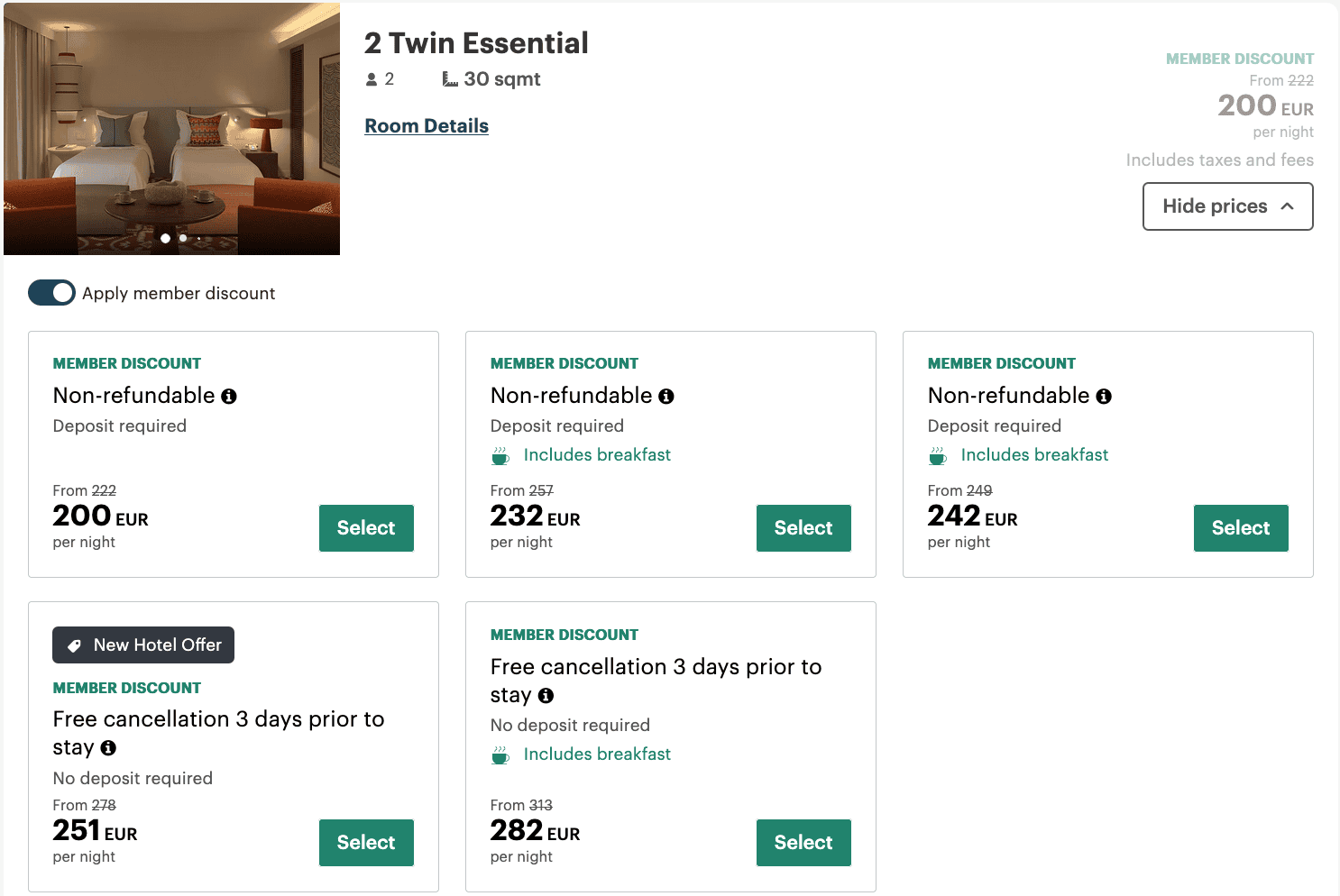Click breakfast cup icon in 282 EUR card

pyautogui.click(x=500, y=755)
